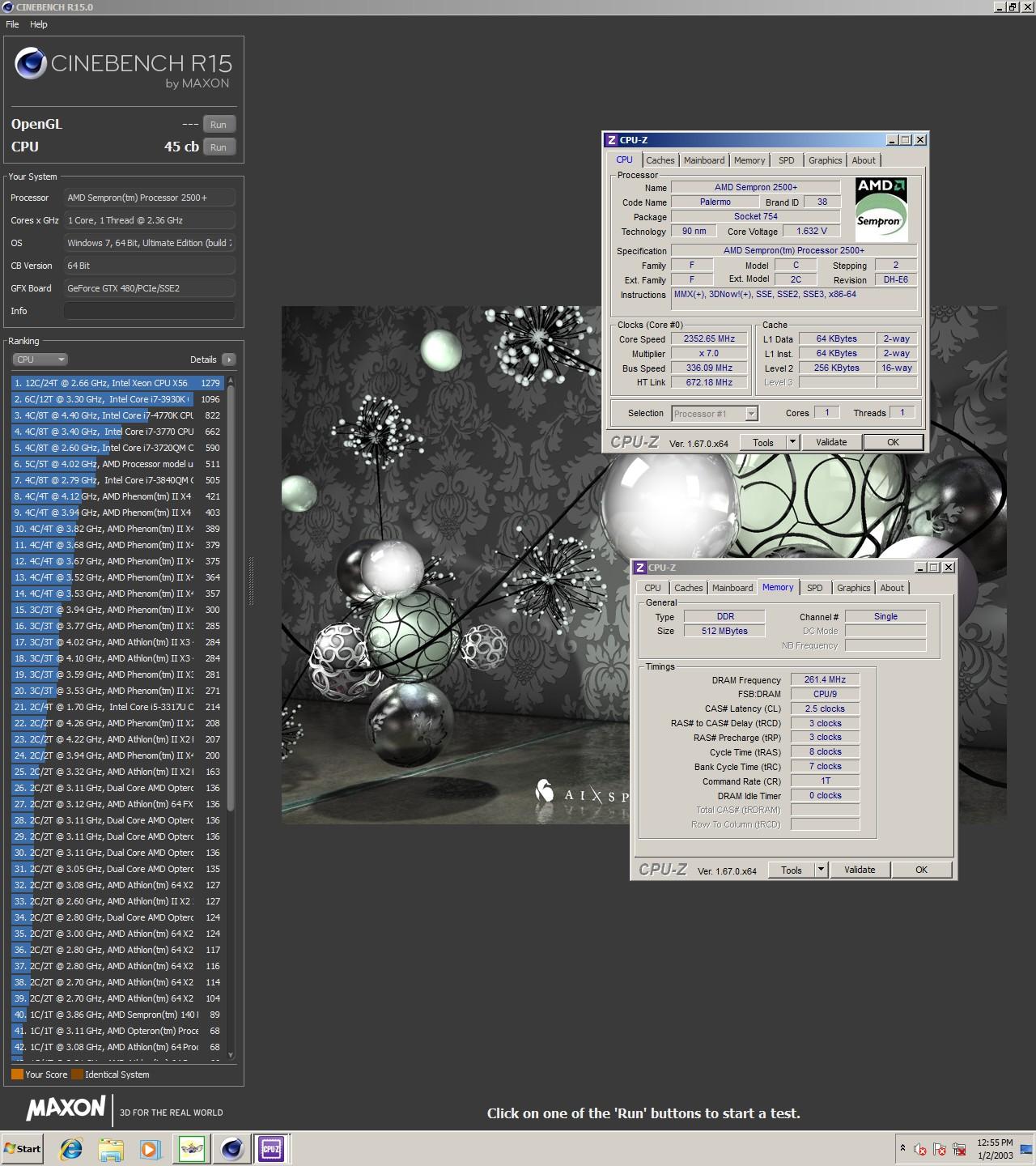Open Graphics tab in lower CPU-Z window

point(854,588)
